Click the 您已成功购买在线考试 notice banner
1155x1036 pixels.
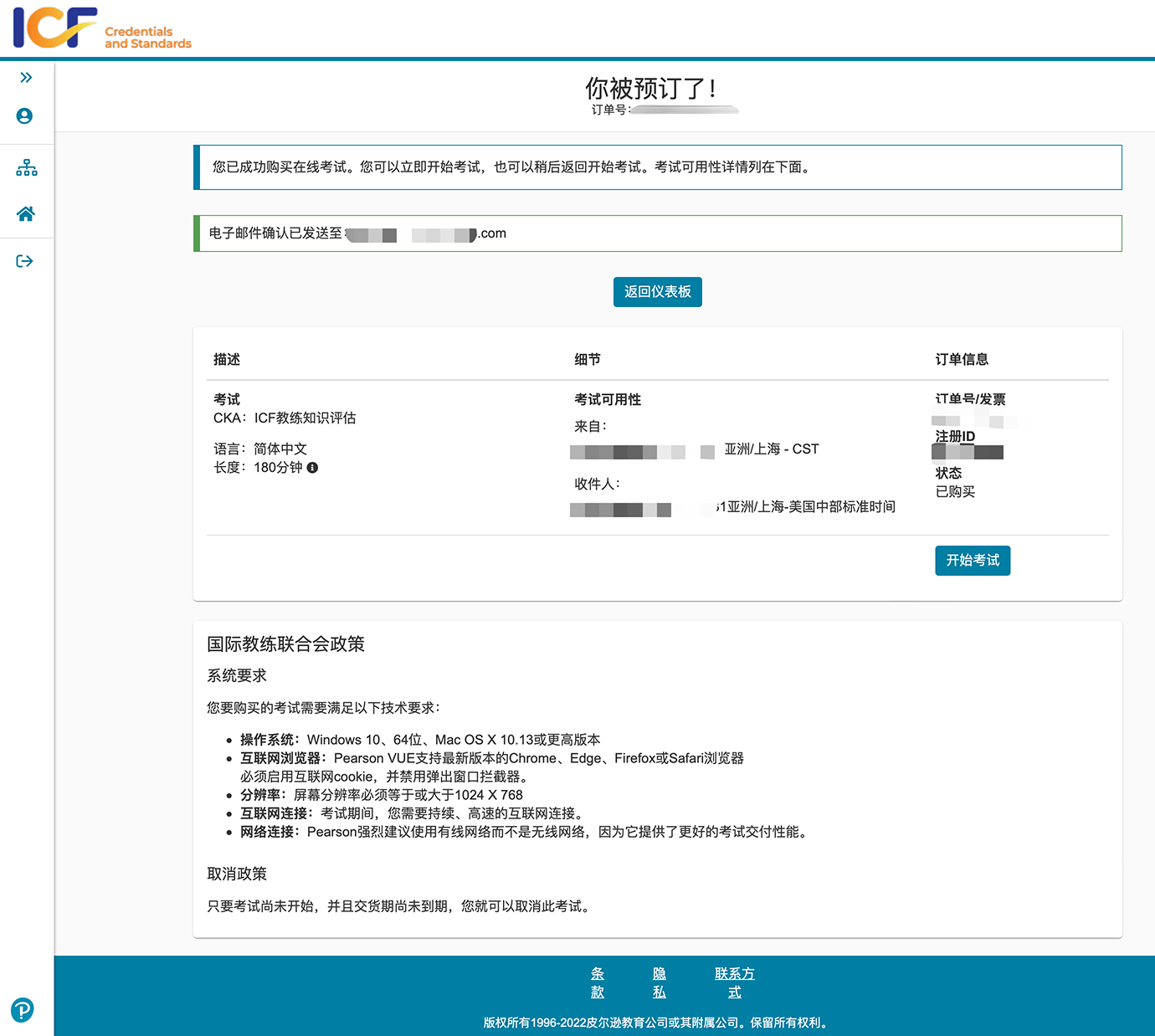pyautogui.click(x=657, y=167)
